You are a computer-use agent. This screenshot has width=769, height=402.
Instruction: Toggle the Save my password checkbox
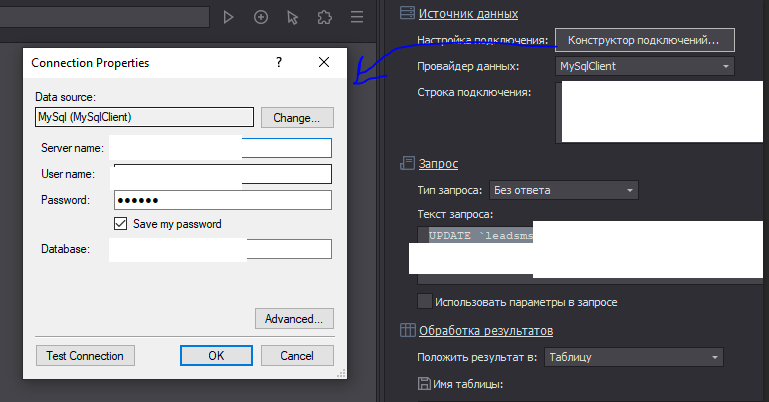[122, 224]
